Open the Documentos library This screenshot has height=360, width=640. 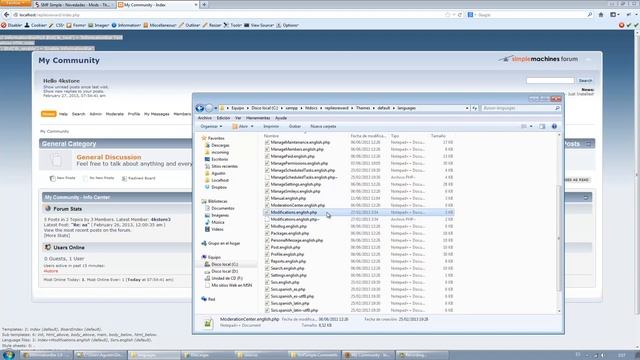coord(222,208)
